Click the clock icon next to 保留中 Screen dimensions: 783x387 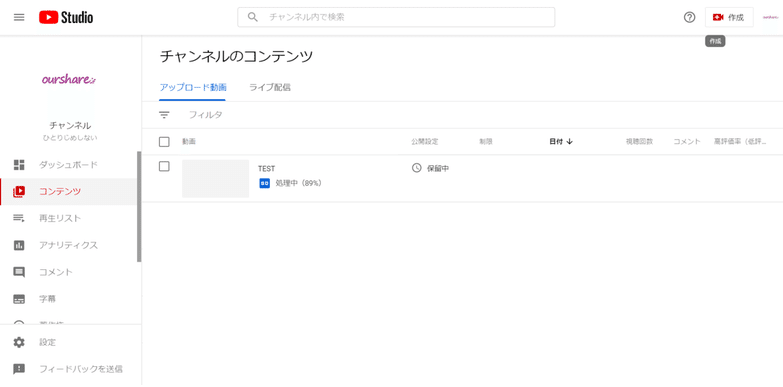[x=416, y=168]
